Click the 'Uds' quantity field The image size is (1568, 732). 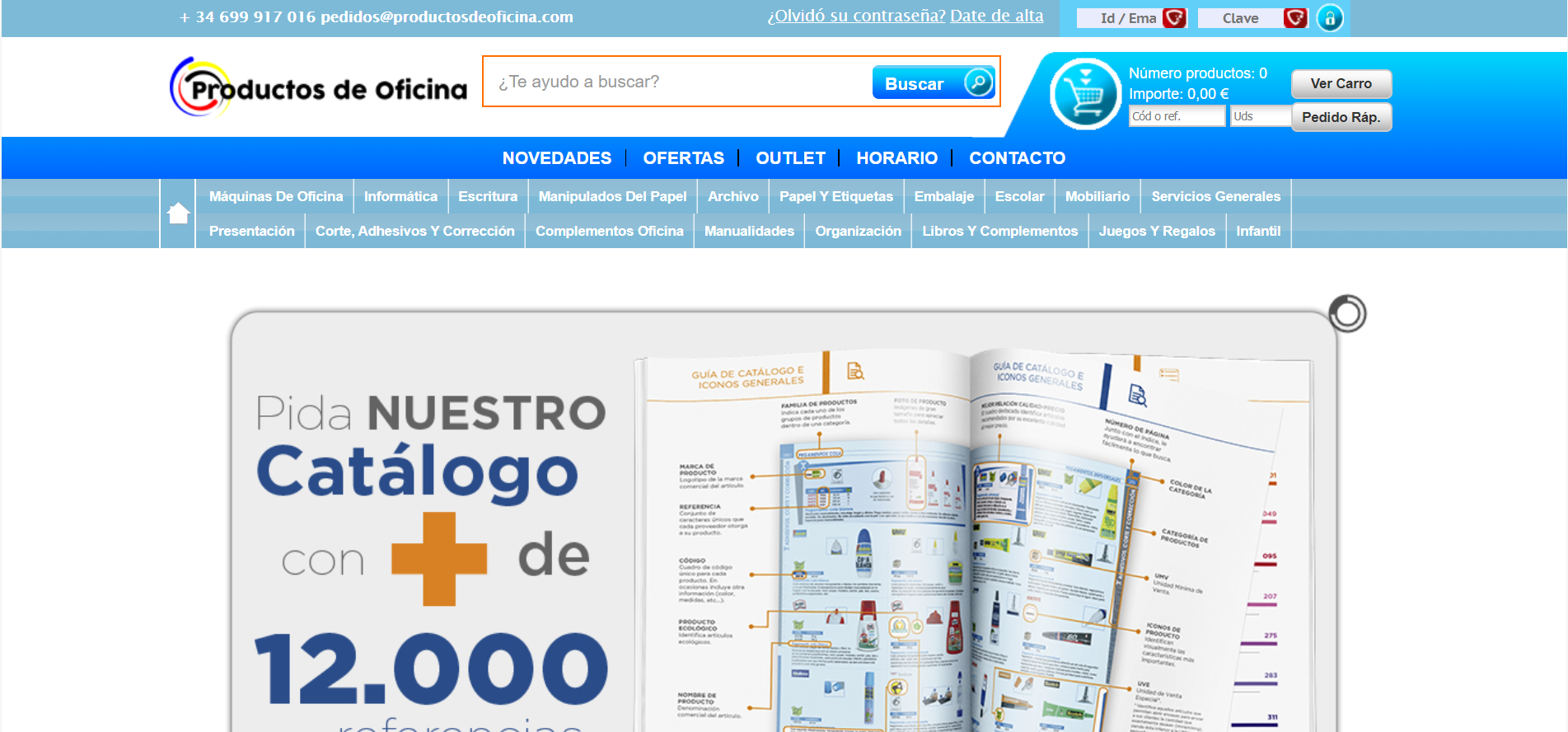point(1261,116)
